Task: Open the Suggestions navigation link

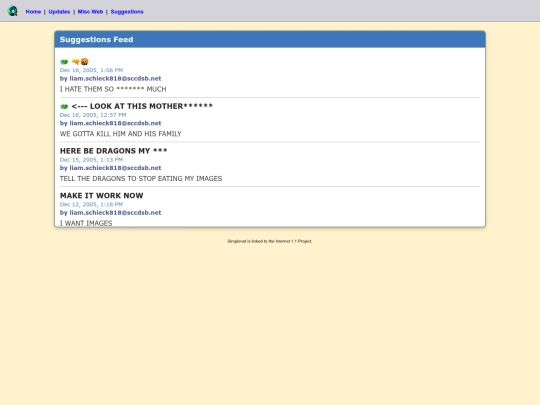Action: point(127,12)
